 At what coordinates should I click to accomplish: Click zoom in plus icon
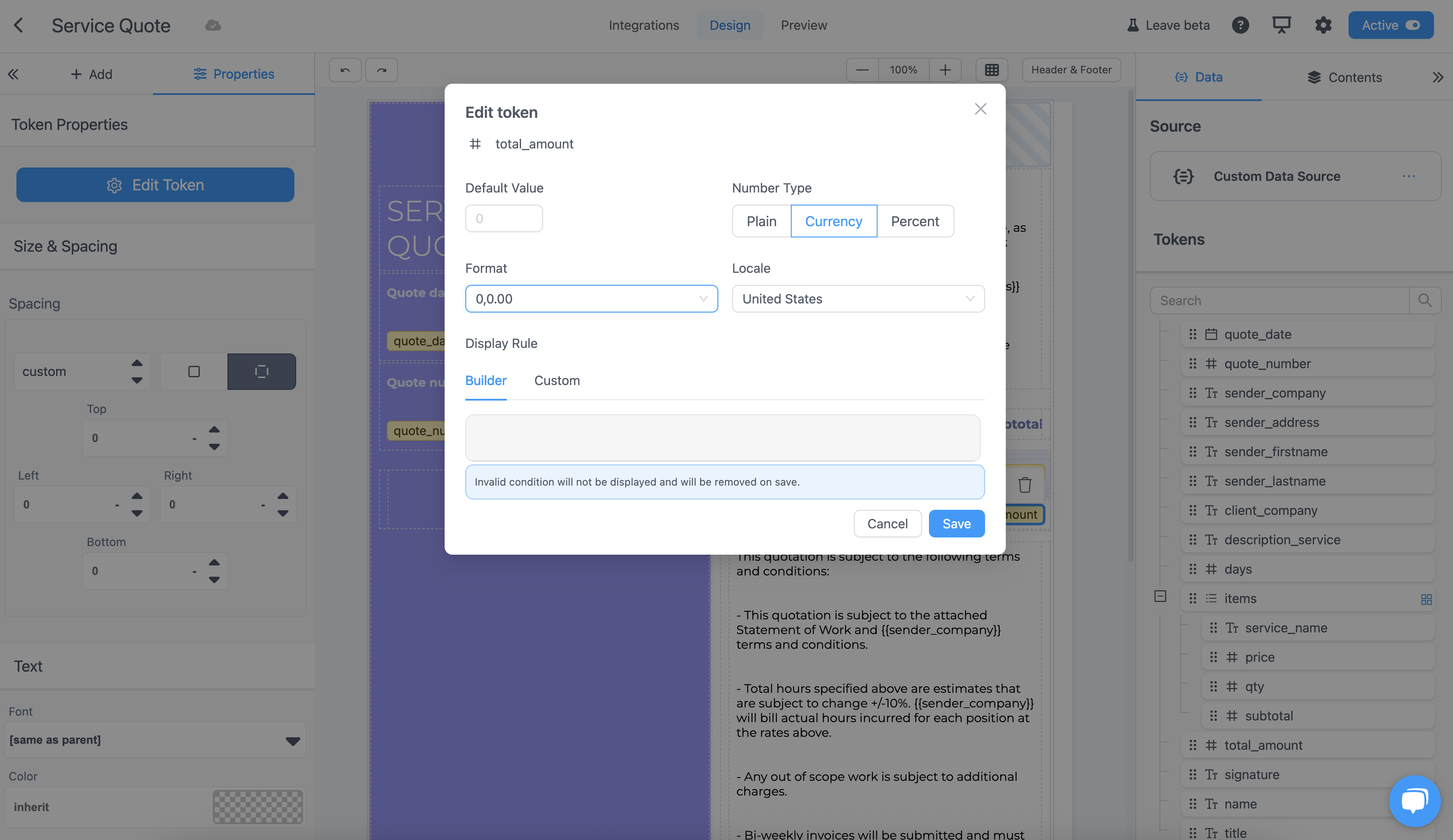click(x=945, y=70)
